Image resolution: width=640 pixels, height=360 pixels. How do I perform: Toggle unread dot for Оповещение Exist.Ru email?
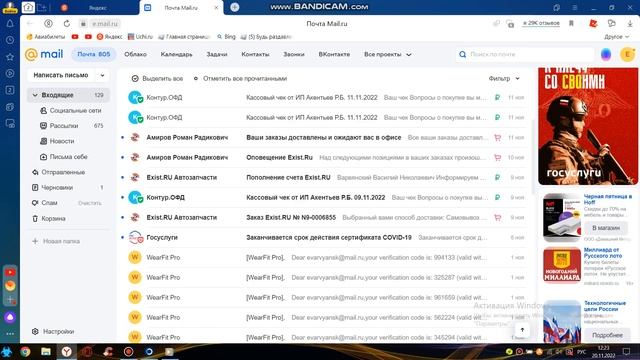pyautogui.click(x=122, y=158)
